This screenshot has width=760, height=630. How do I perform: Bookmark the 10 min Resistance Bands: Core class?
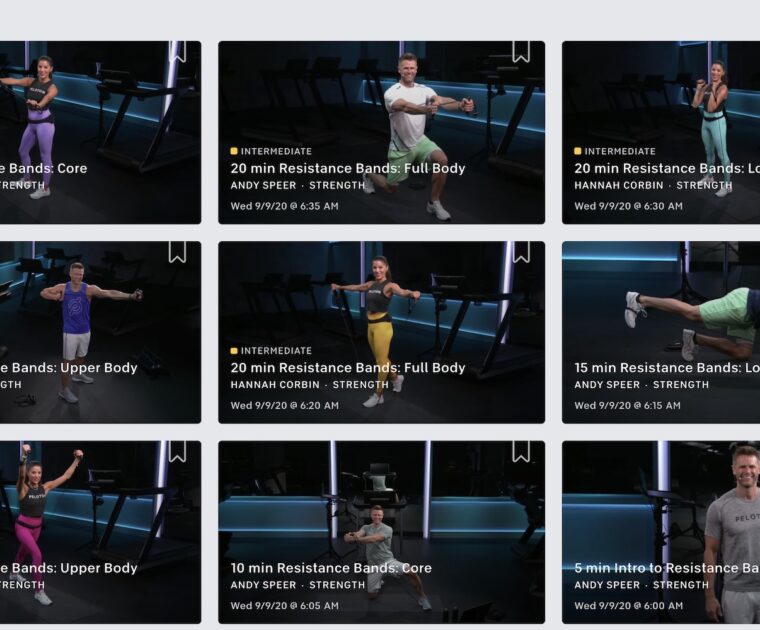point(521,452)
